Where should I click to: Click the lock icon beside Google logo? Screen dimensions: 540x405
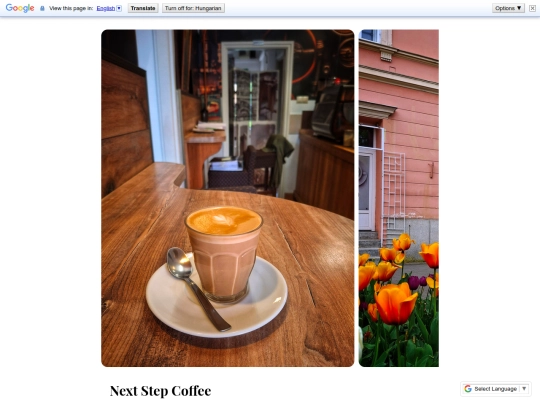point(42,8)
